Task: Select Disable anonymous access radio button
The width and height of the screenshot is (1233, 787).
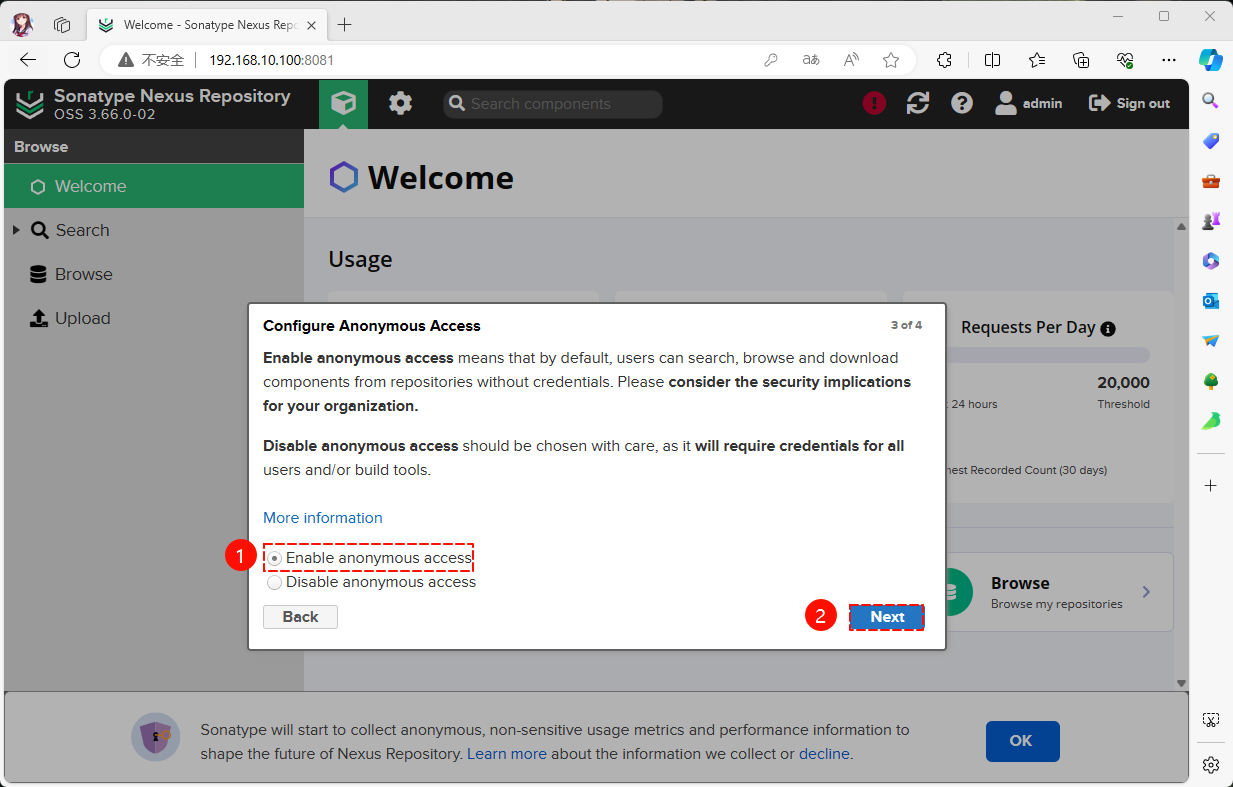Action: pos(274,582)
